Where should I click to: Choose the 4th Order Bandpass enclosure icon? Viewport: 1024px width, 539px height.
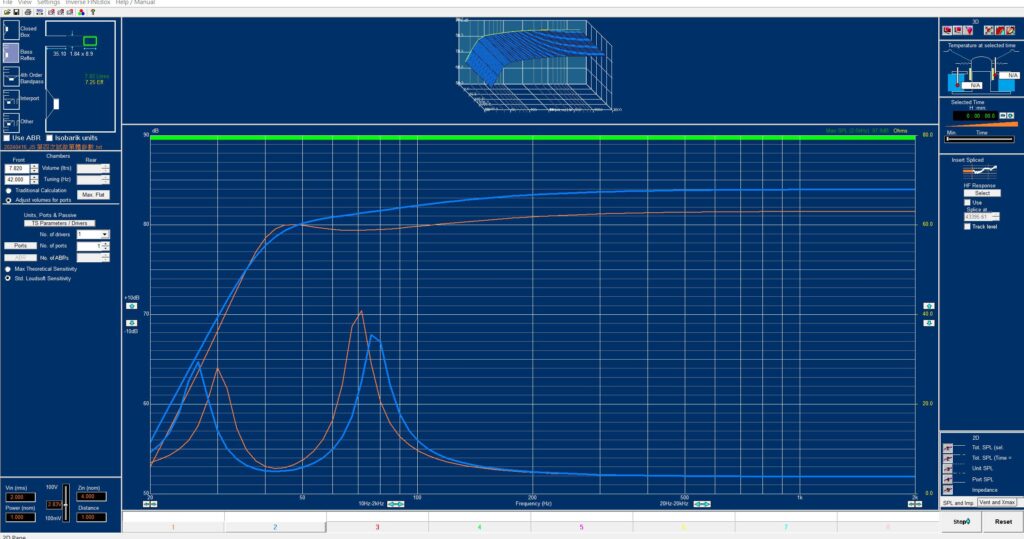pyautogui.click(x=11, y=76)
